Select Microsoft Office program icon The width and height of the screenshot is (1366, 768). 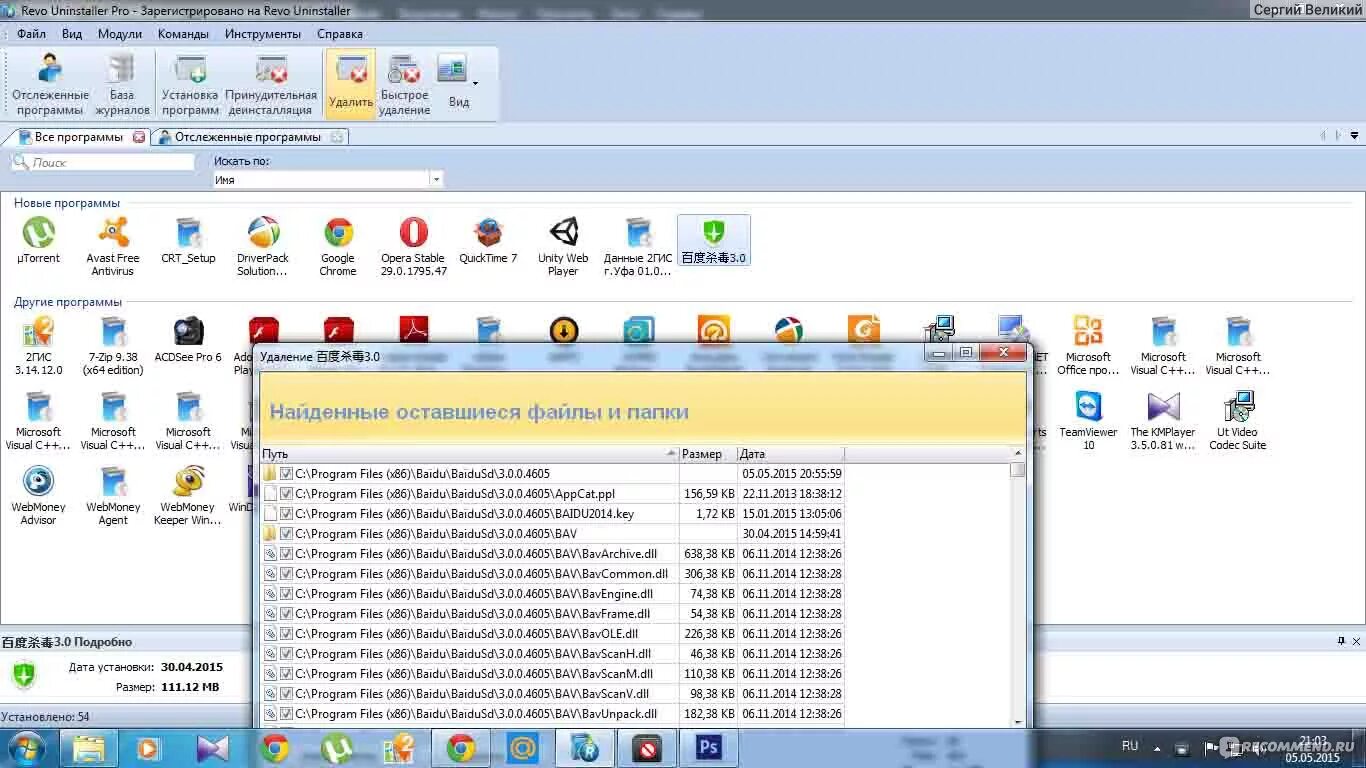pos(1088,346)
